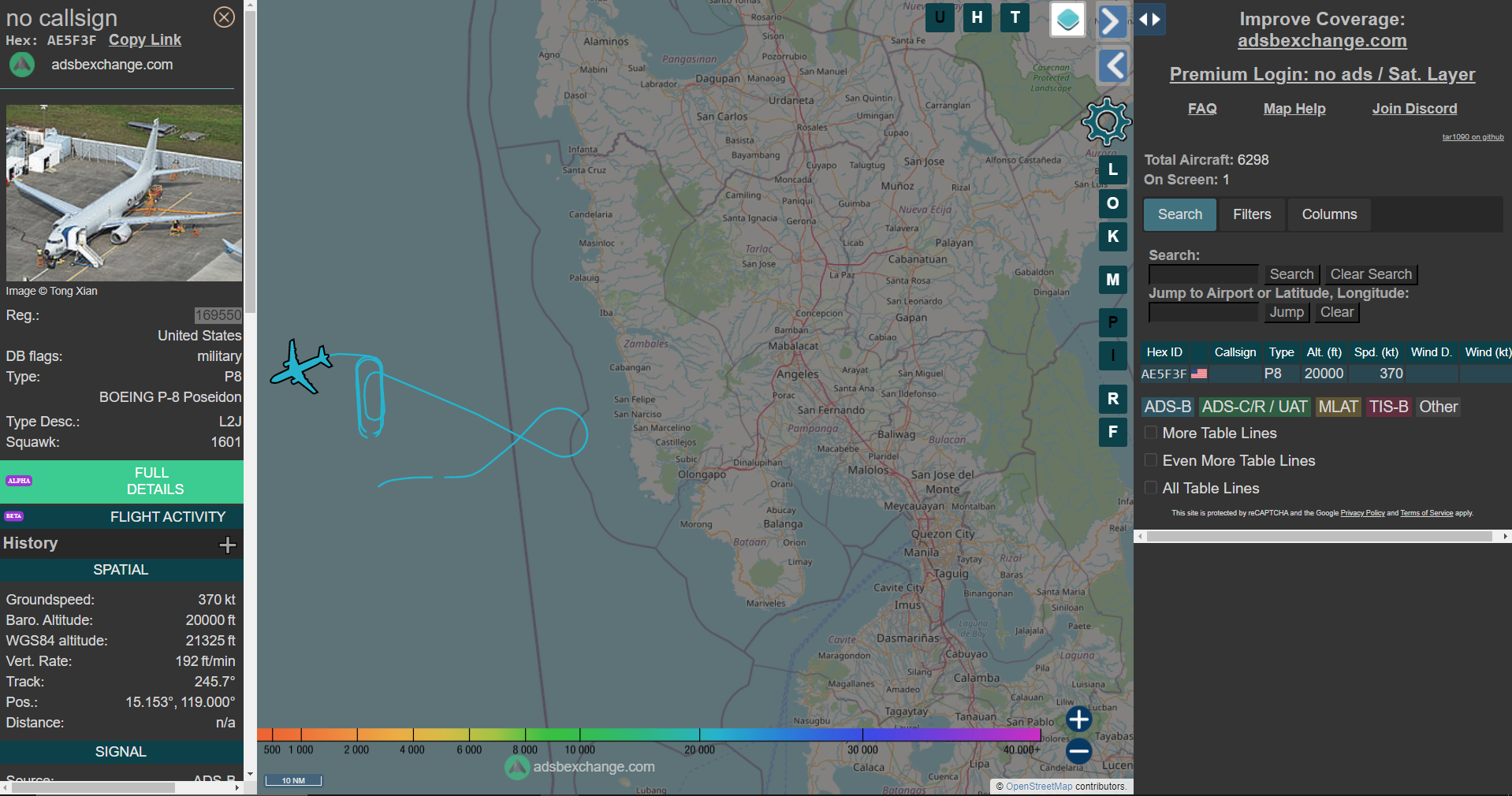Open FULL DETAILS section

(121, 482)
